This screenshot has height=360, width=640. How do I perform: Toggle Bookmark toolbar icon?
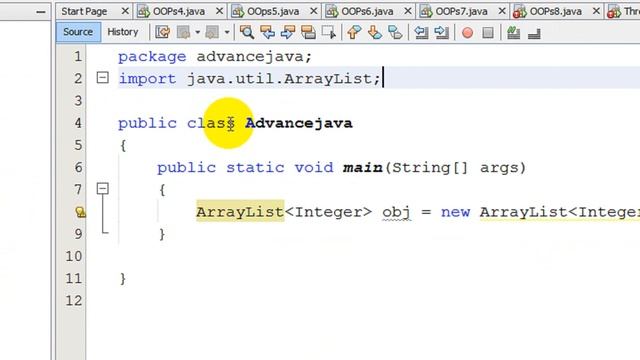(x=395, y=32)
